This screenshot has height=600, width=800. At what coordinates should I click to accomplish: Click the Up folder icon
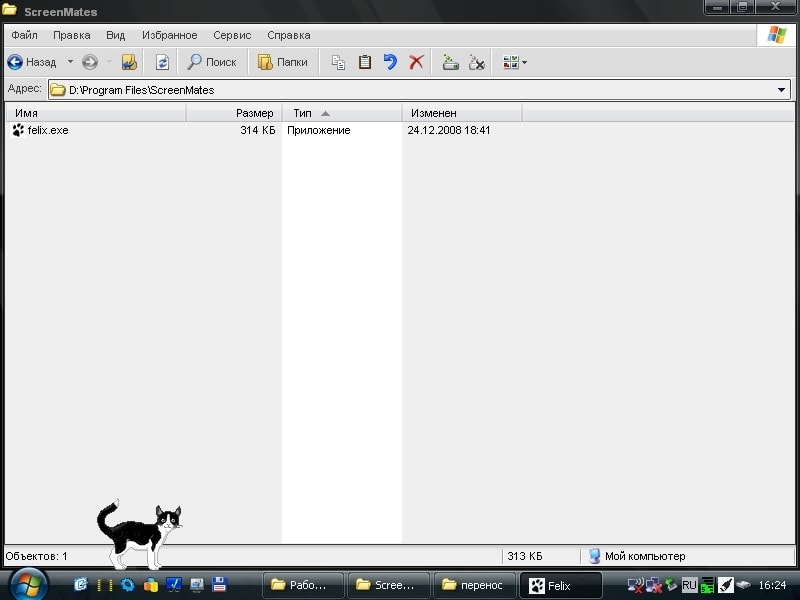129,62
